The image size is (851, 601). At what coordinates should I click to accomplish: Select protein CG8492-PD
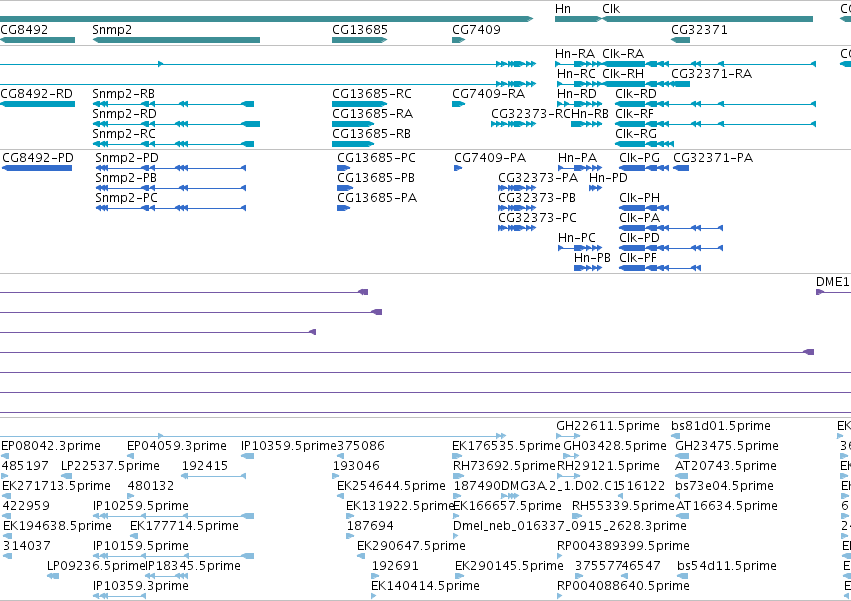click(x=38, y=158)
